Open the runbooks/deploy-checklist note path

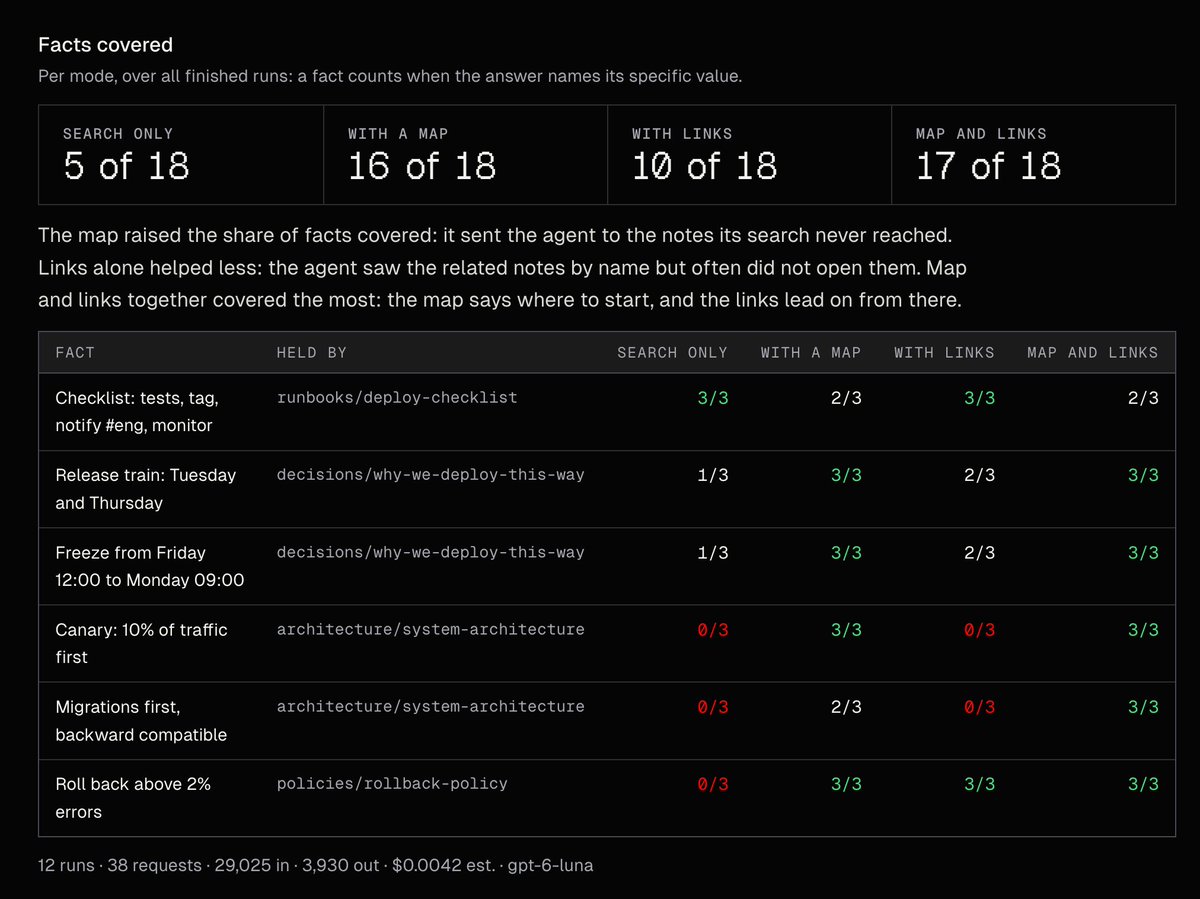pyautogui.click(x=397, y=398)
